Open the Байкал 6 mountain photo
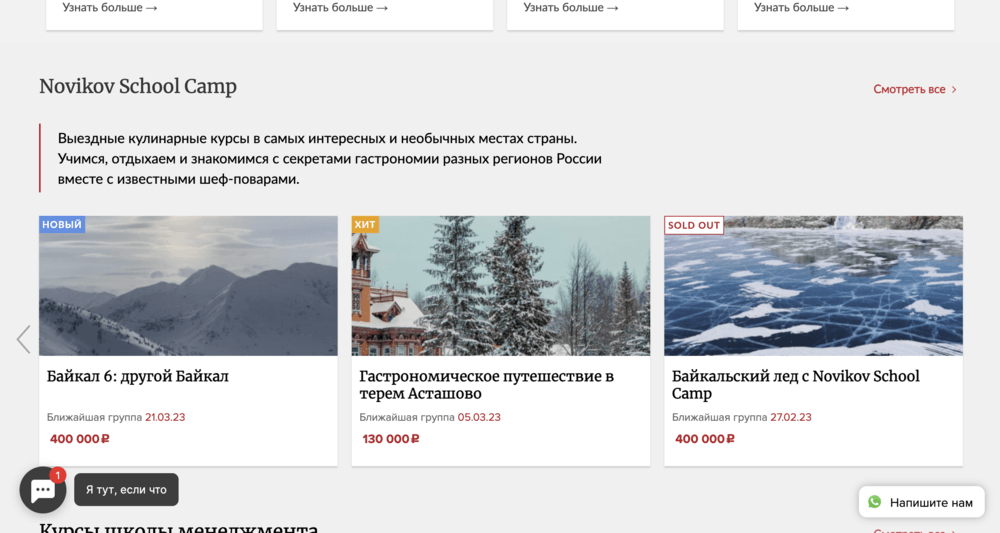This screenshot has width=1000, height=533. coord(188,286)
